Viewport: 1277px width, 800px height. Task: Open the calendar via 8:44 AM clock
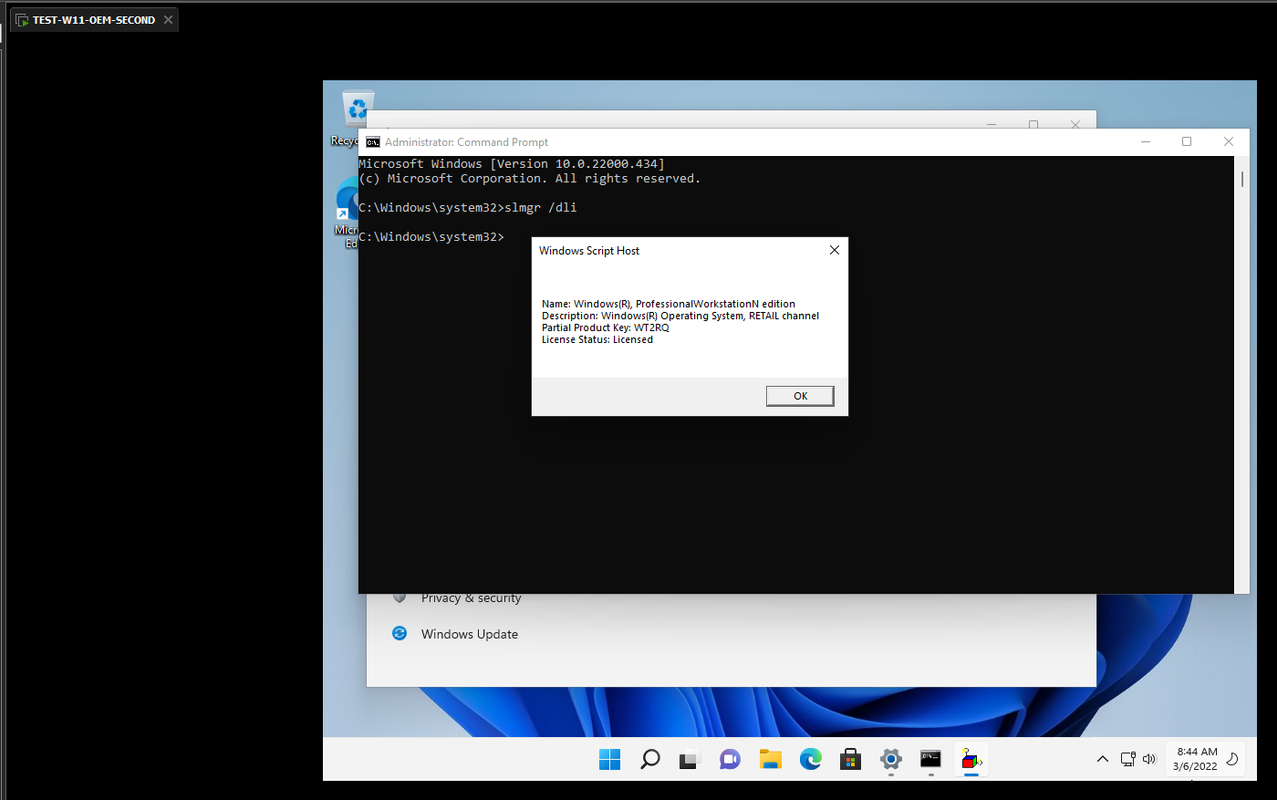coord(1197,751)
